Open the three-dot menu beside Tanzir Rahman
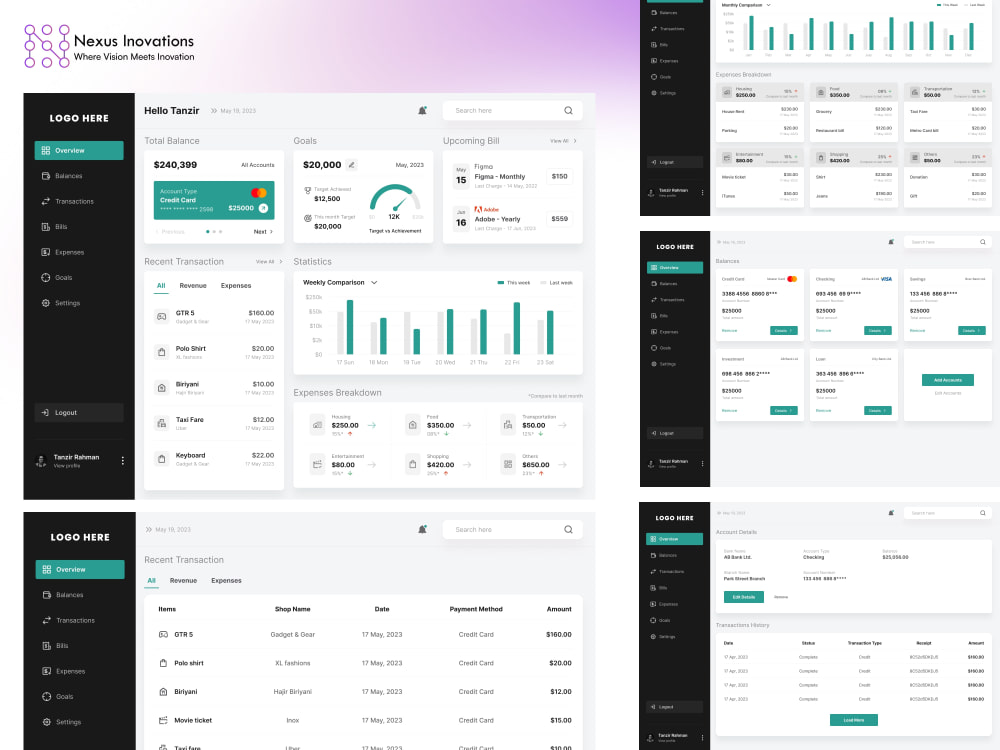The width and height of the screenshot is (1000, 750). [122, 460]
